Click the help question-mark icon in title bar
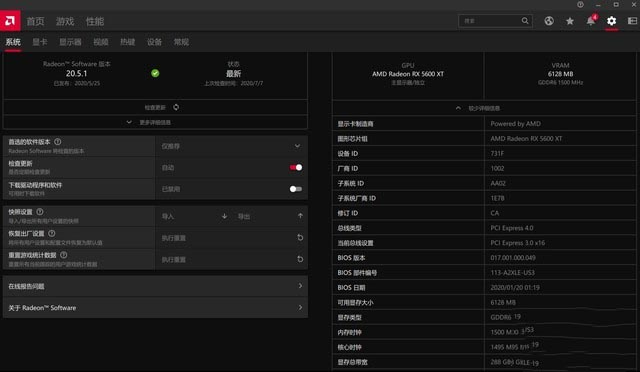 pos(580,4)
